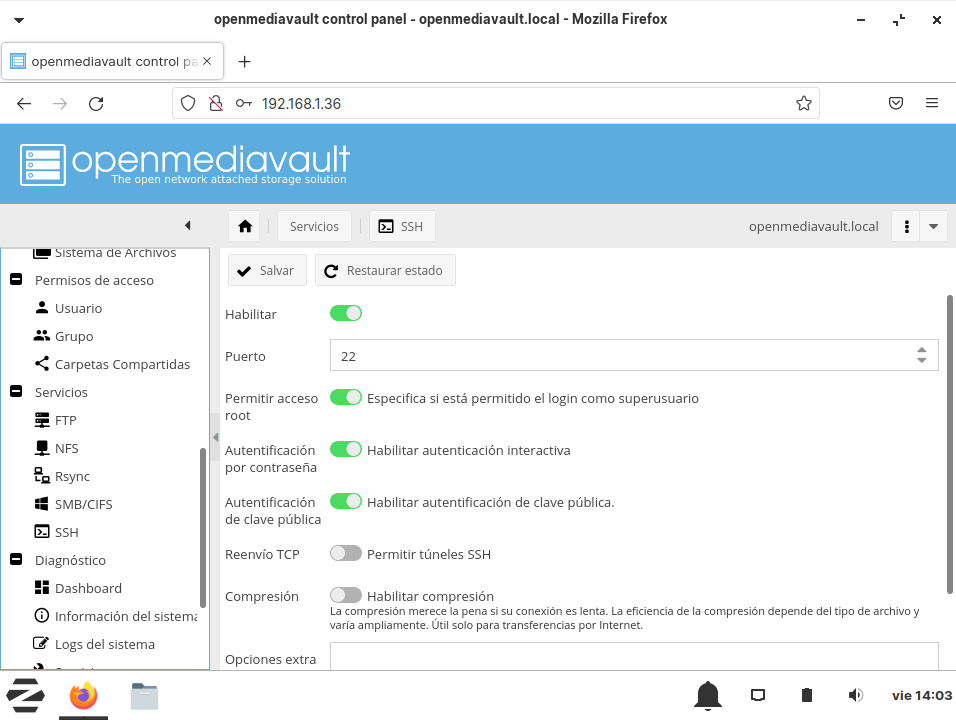The height and width of the screenshot is (720, 956).
Task: Toggle Permitir acceso root switch
Action: pyautogui.click(x=346, y=397)
